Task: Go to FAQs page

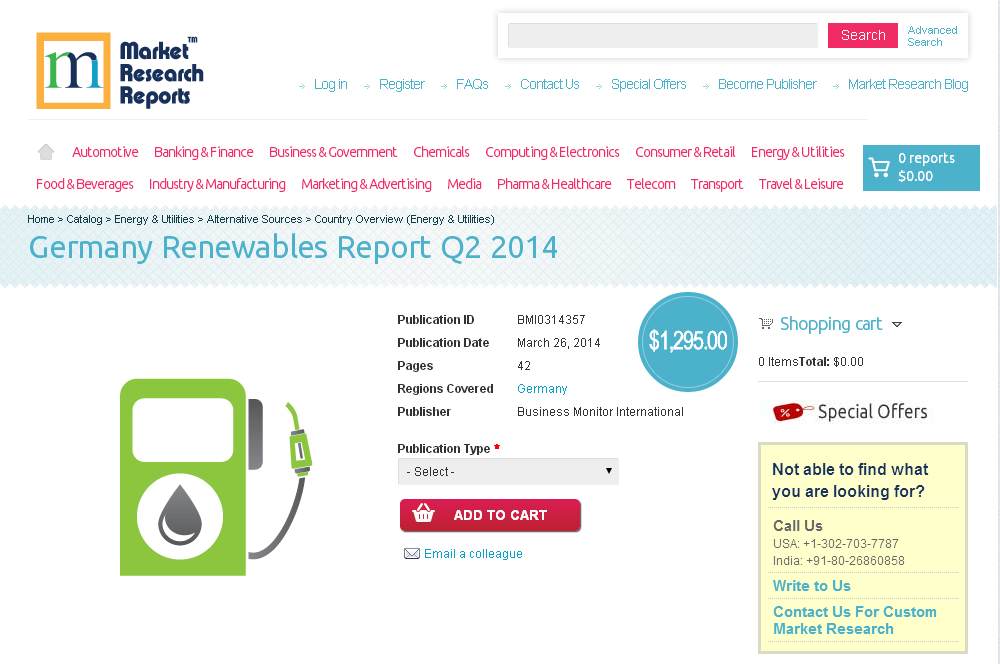Action: pos(472,84)
